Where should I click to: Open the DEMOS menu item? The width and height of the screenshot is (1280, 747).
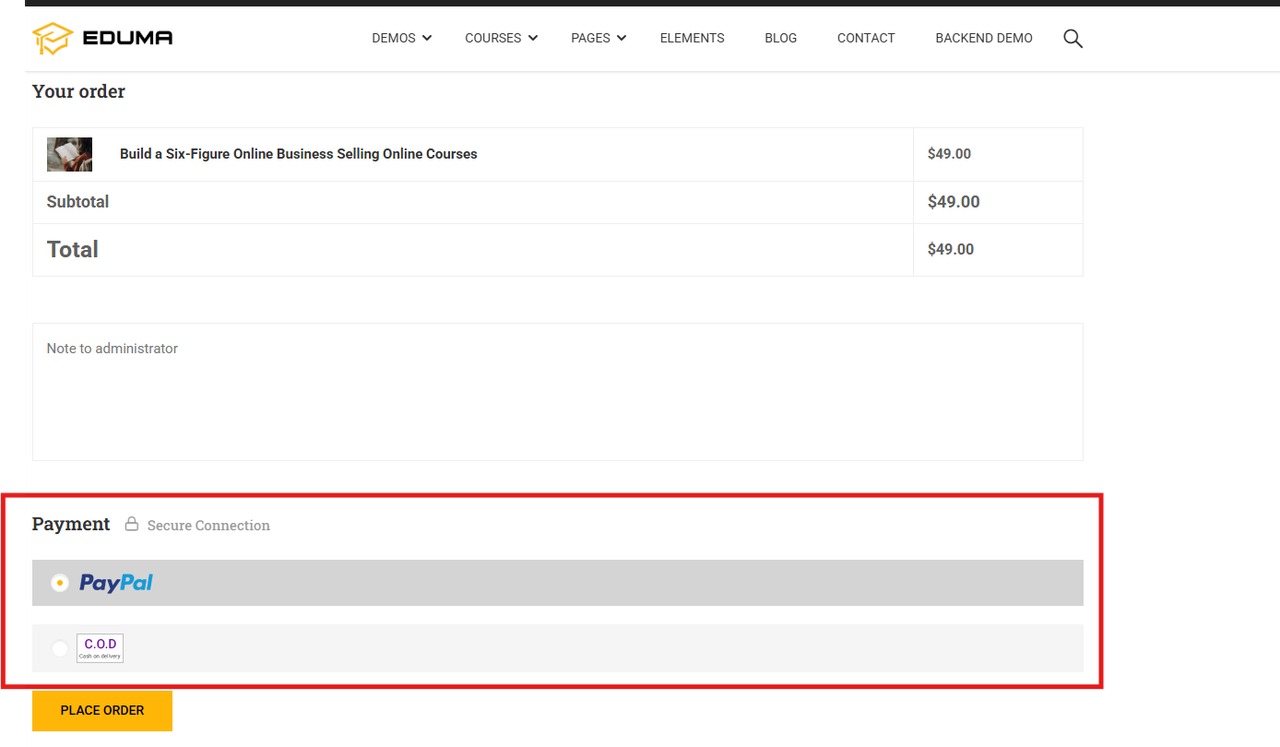tap(393, 38)
